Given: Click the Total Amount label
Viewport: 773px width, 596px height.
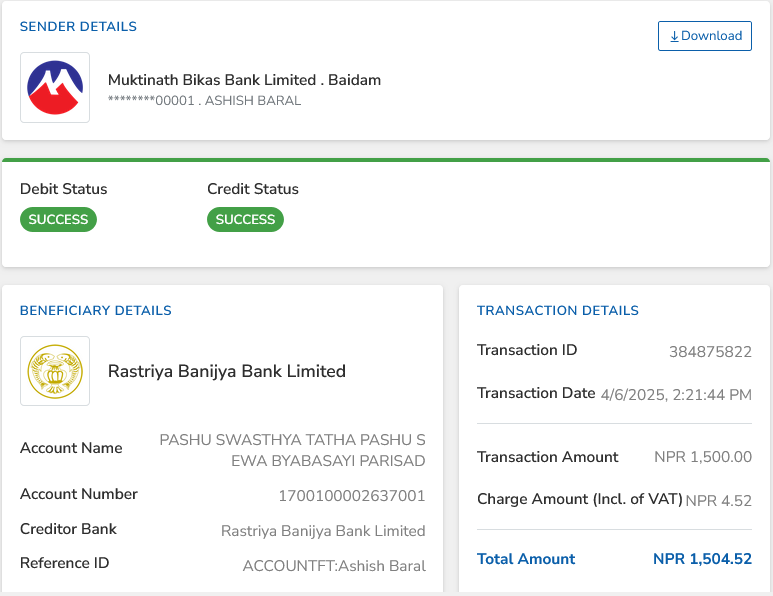Looking at the screenshot, I should pos(526,559).
